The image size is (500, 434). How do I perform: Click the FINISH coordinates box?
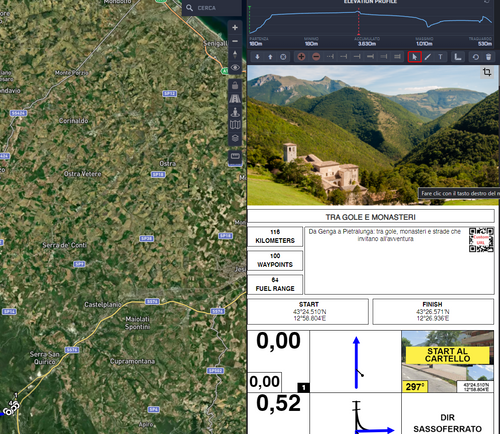pos(433,311)
